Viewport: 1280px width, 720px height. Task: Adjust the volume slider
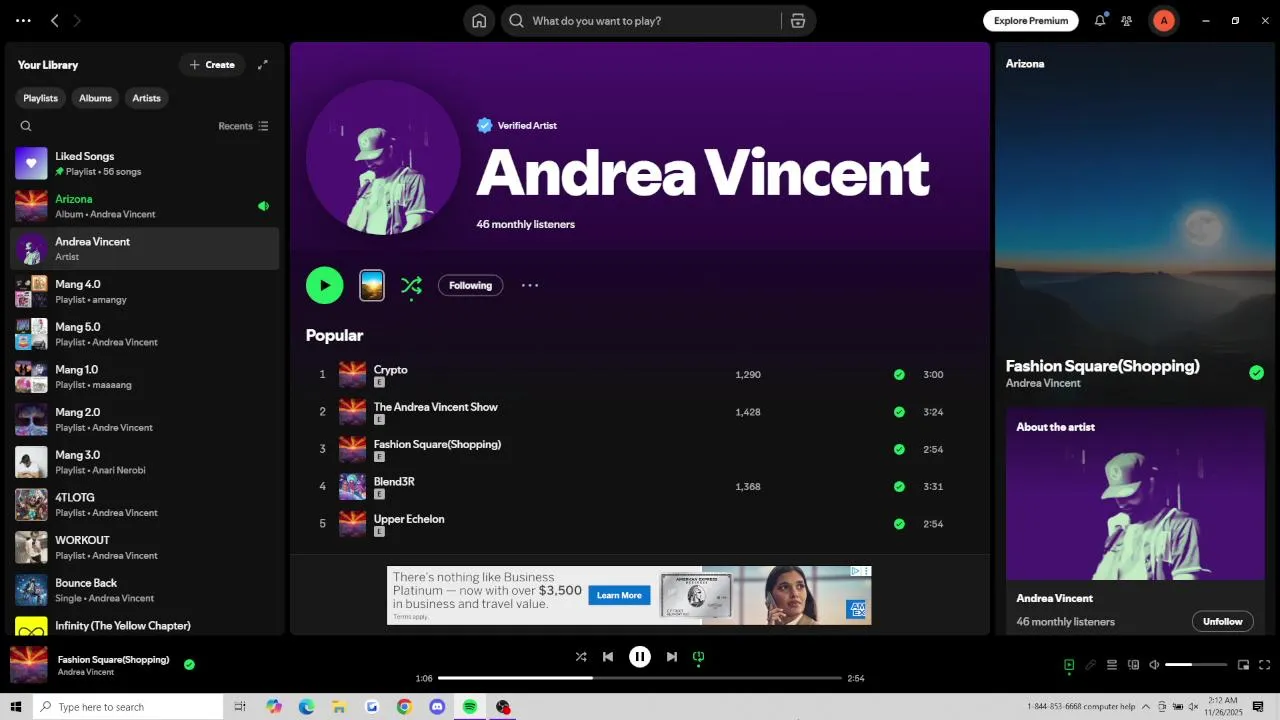(1196, 665)
